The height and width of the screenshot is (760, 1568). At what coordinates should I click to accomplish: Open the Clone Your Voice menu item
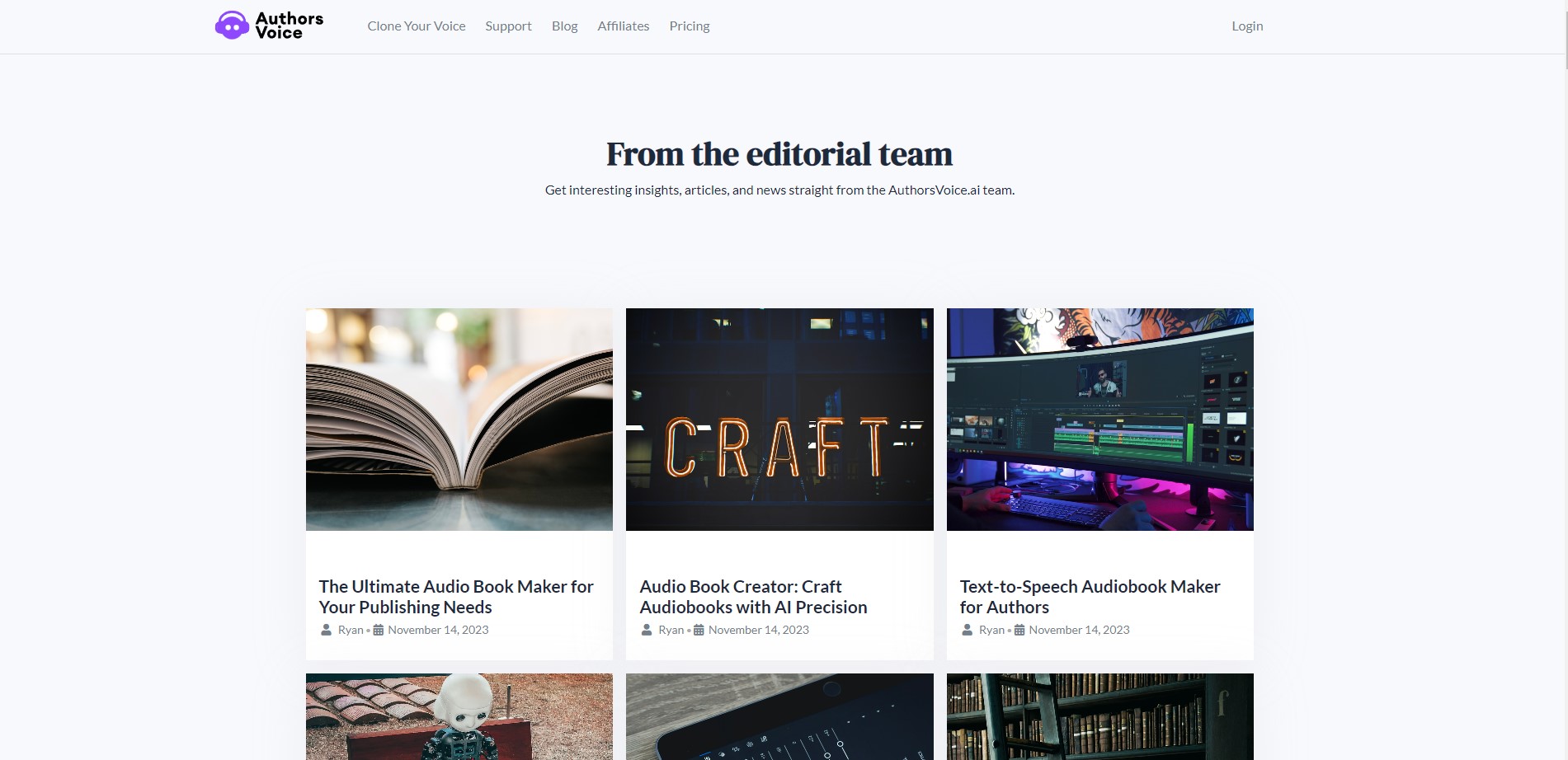point(417,26)
